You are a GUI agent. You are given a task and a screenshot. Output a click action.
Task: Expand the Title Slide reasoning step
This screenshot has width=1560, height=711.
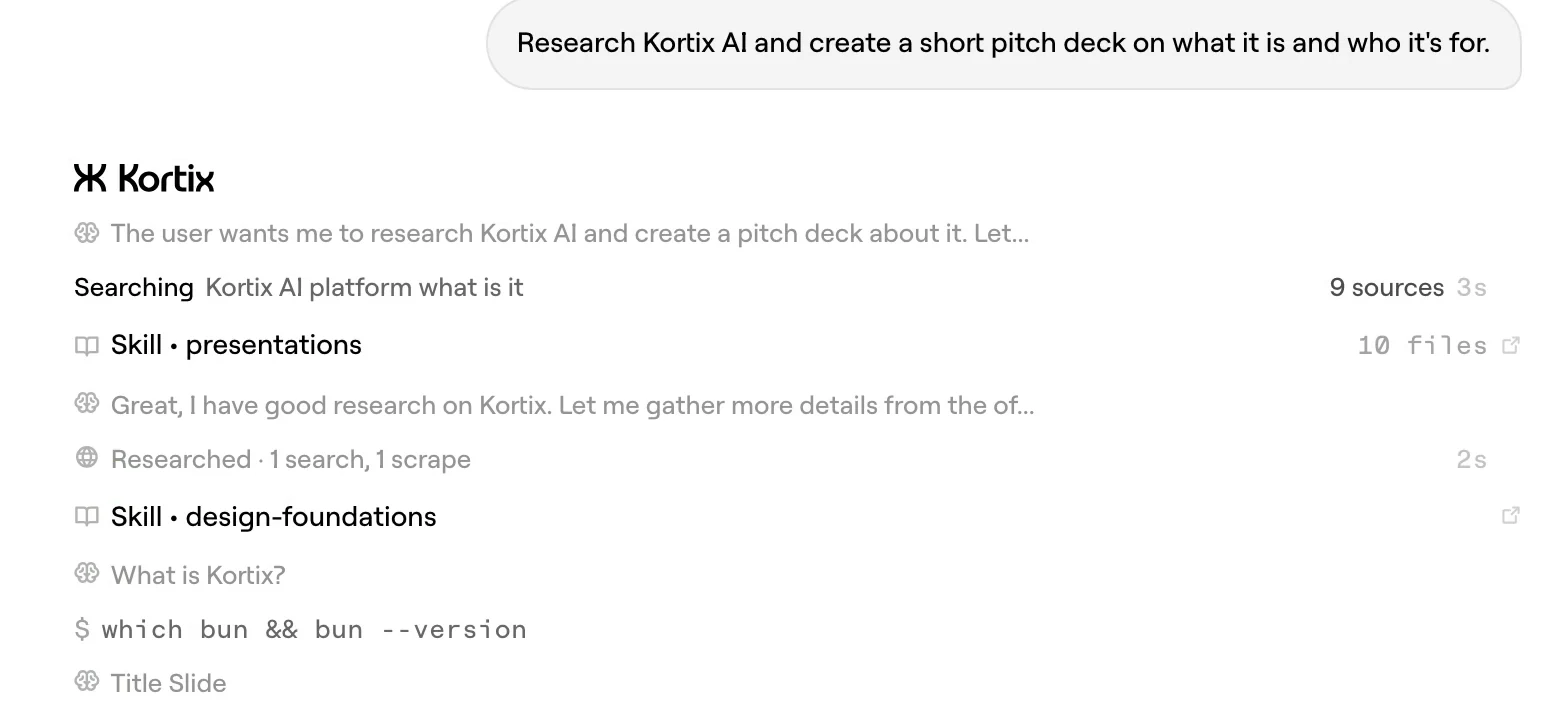pyautogui.click(x=168, y=683)
